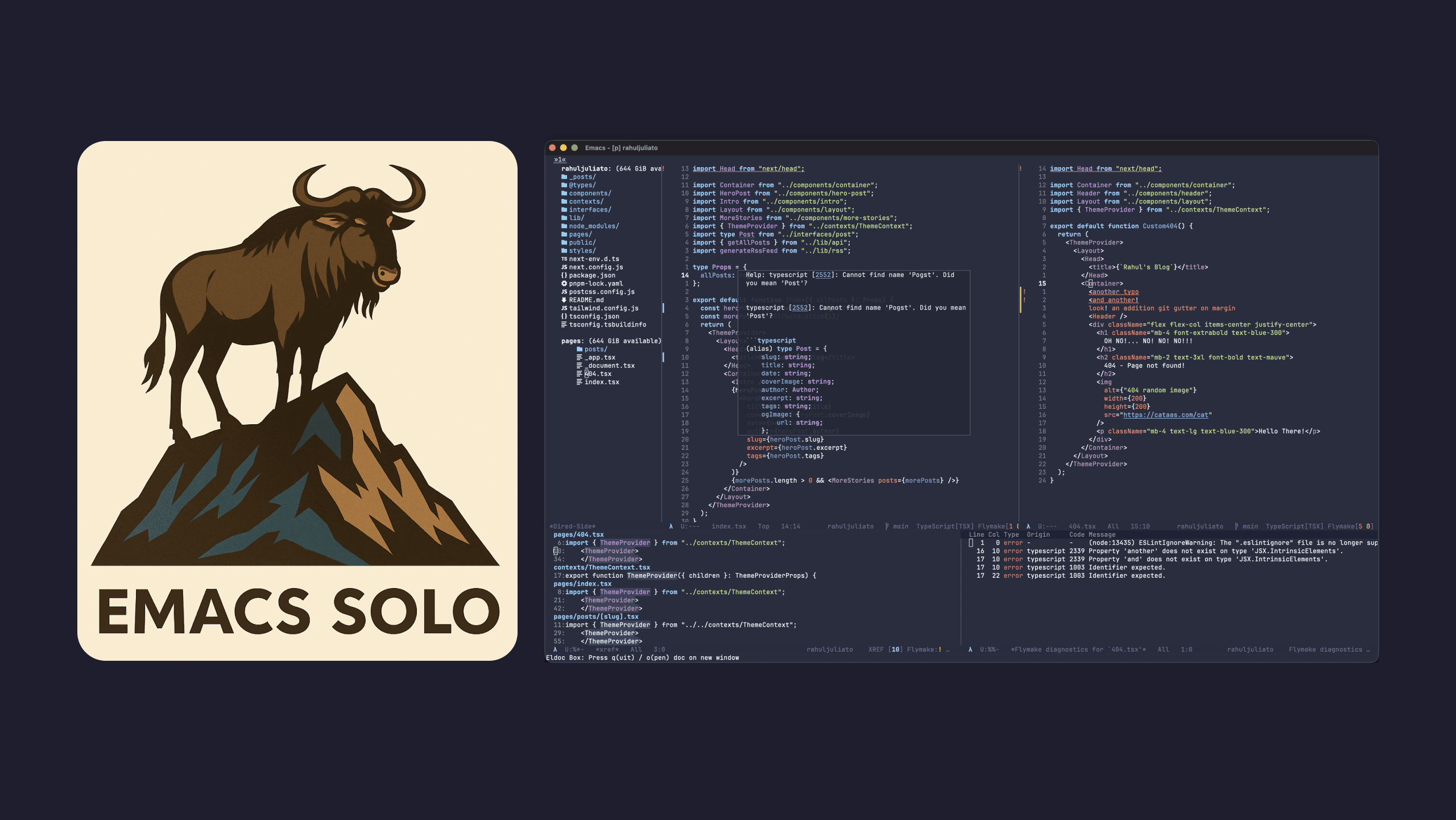Expand the pages/ directory in the Dired sidebar
1456x820 pixels.
click(x=581, y=234)
